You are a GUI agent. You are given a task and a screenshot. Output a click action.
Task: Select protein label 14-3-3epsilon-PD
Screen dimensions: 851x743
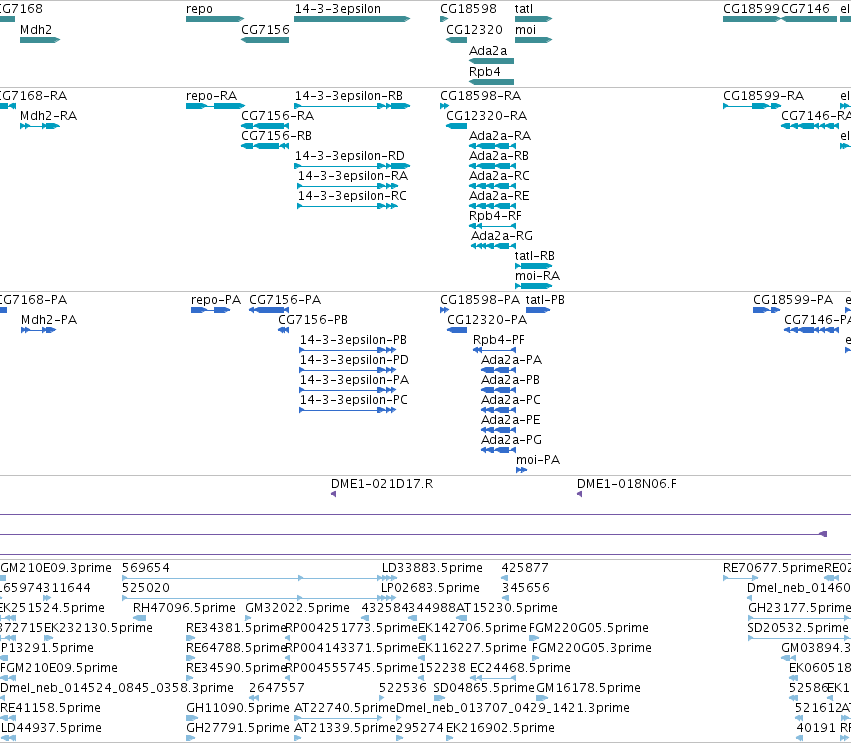(354, 360)
